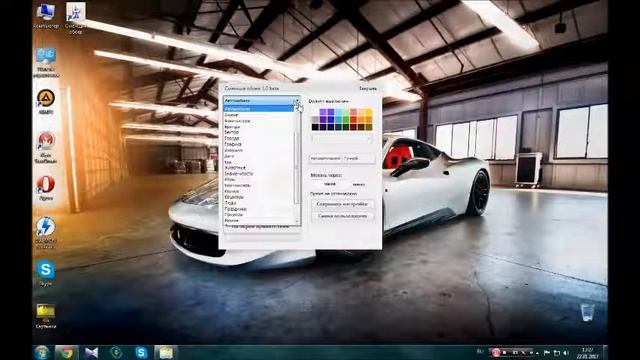
Task: Click the Сохранить настройки button
Action: [x=342, y=204]
